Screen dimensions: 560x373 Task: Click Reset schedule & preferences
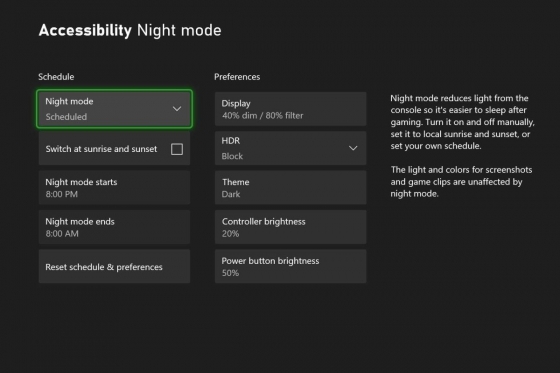pos(114,267)
